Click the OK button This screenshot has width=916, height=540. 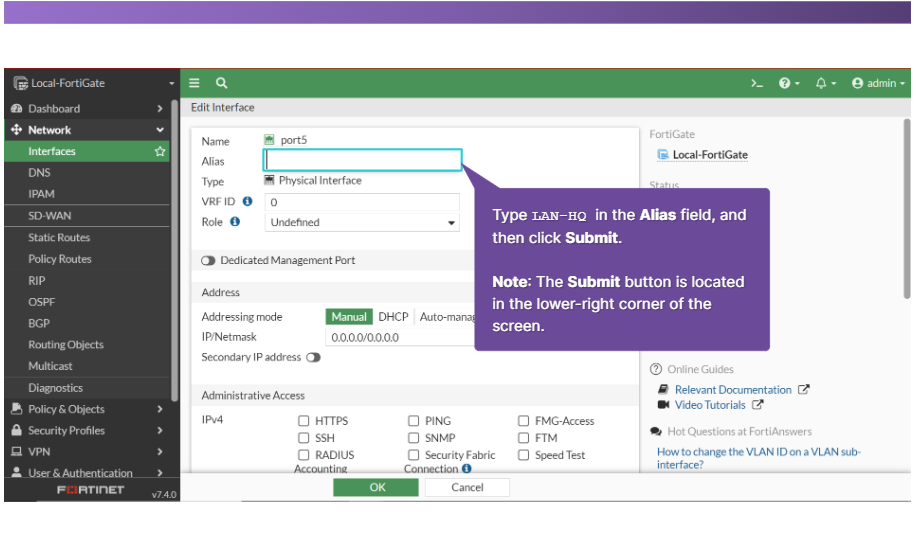376,487
